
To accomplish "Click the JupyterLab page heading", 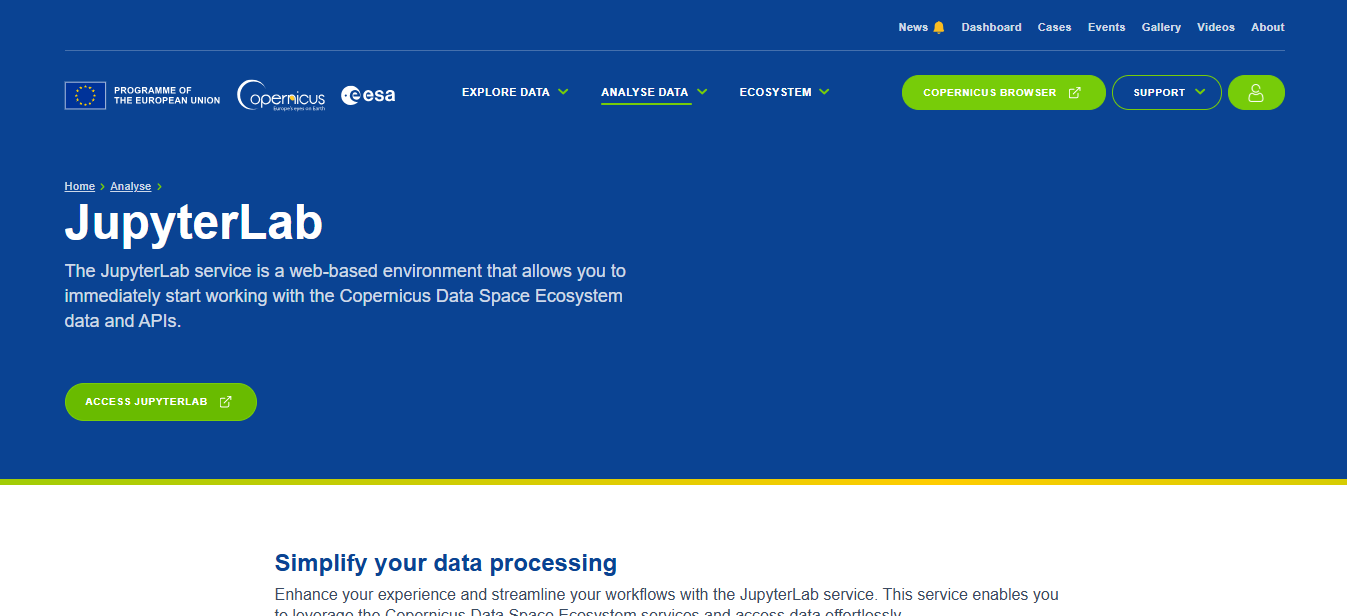I will [194, 223].
